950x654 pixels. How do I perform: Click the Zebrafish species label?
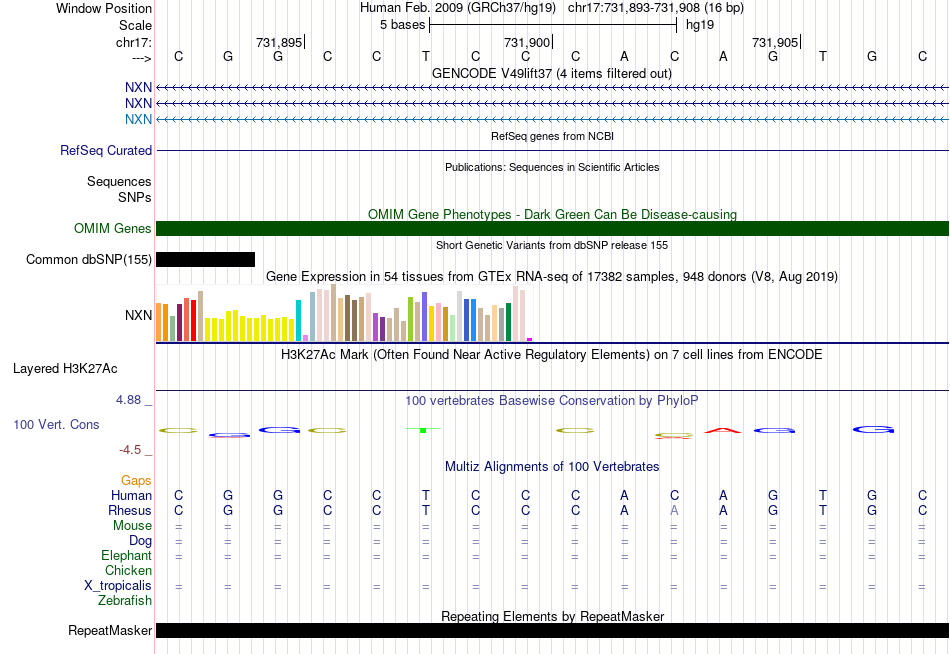[x=125, y=601]
